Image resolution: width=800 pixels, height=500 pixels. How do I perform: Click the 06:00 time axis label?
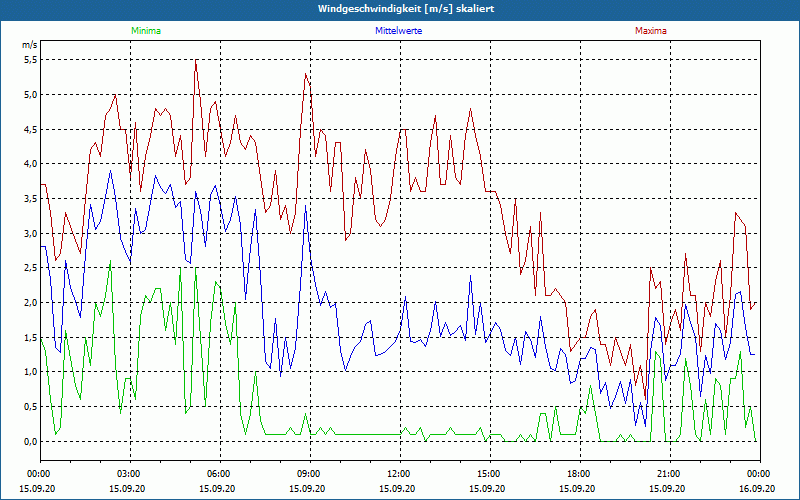click(220, 474)
